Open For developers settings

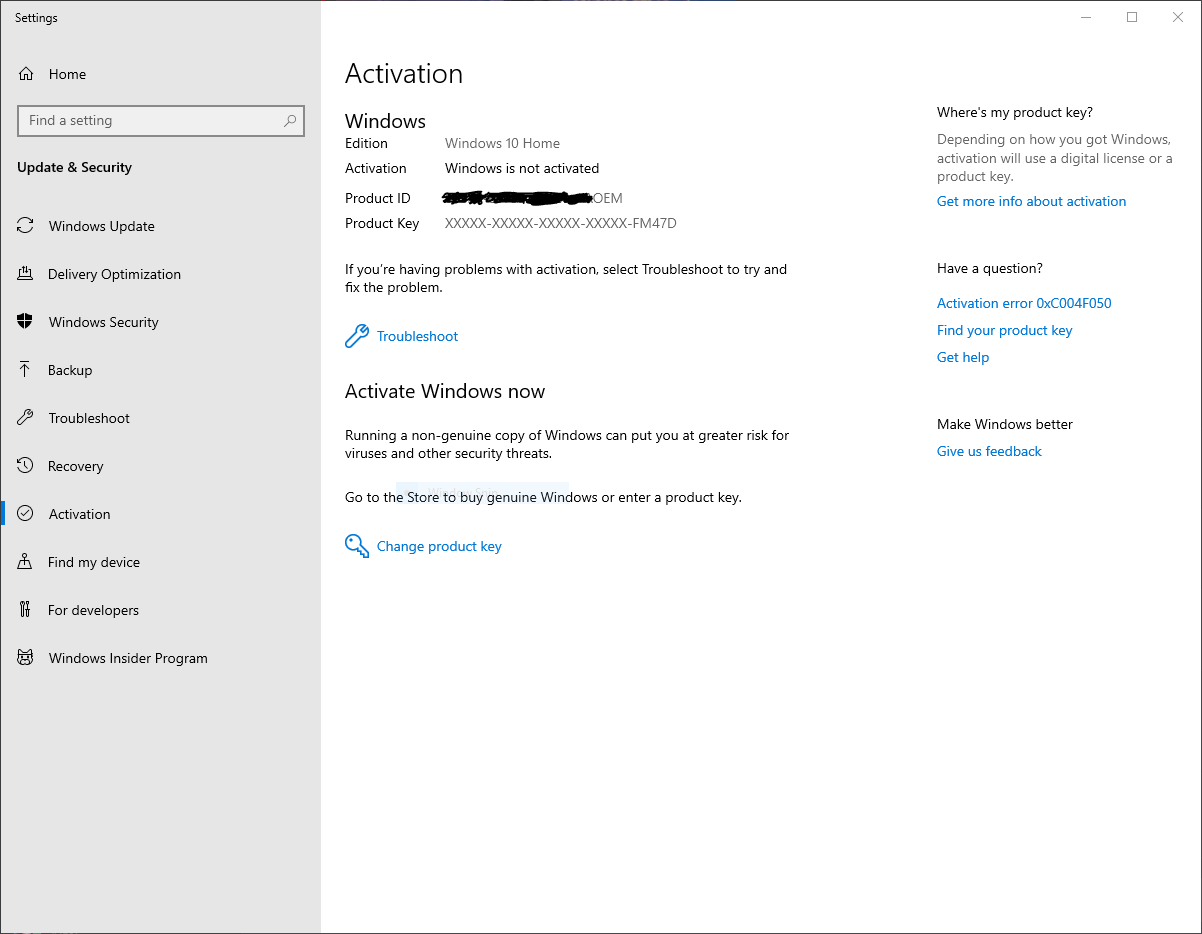(160, 610)
